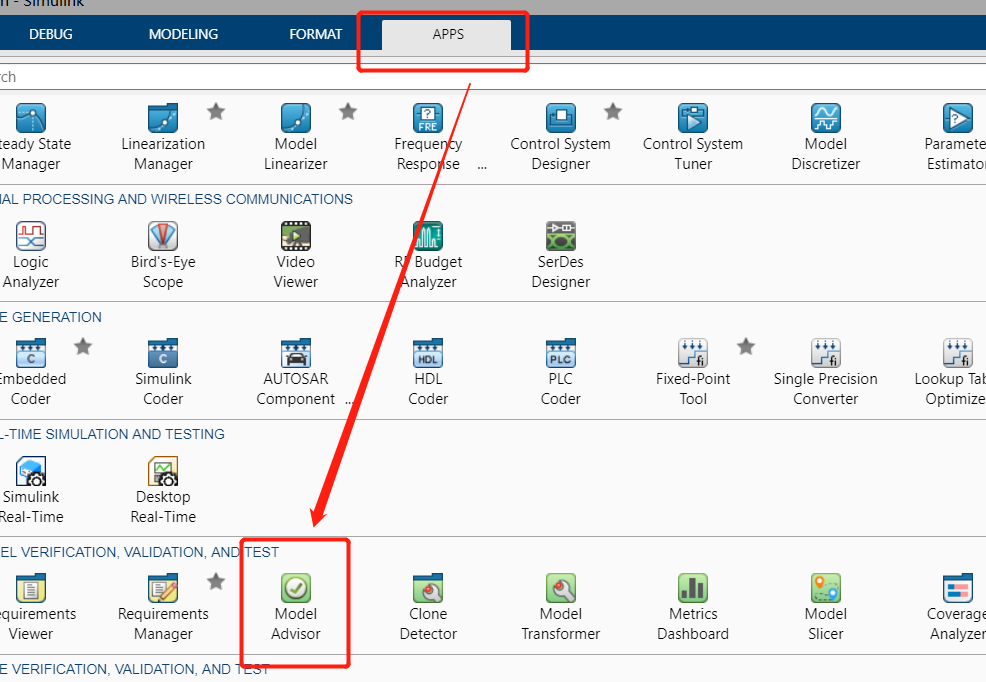Open the Coverage Analyzer
The width and height of the screenshot is (986, 682).
coord(957,607)
